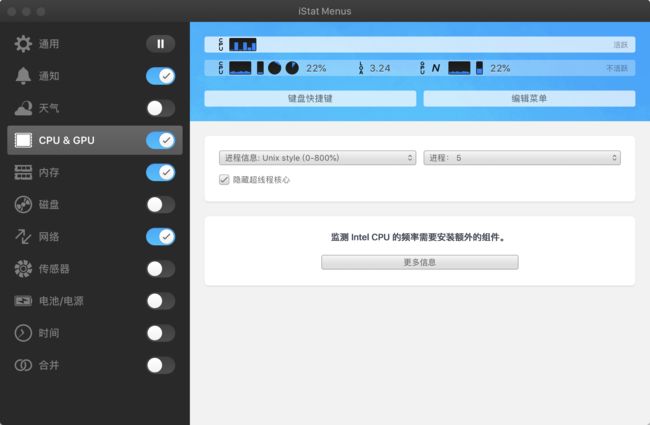The width and height of the screenshot is (650, 425).
Task: Pause monitoring with the 通用 pause button
Action: coord(160,44)
